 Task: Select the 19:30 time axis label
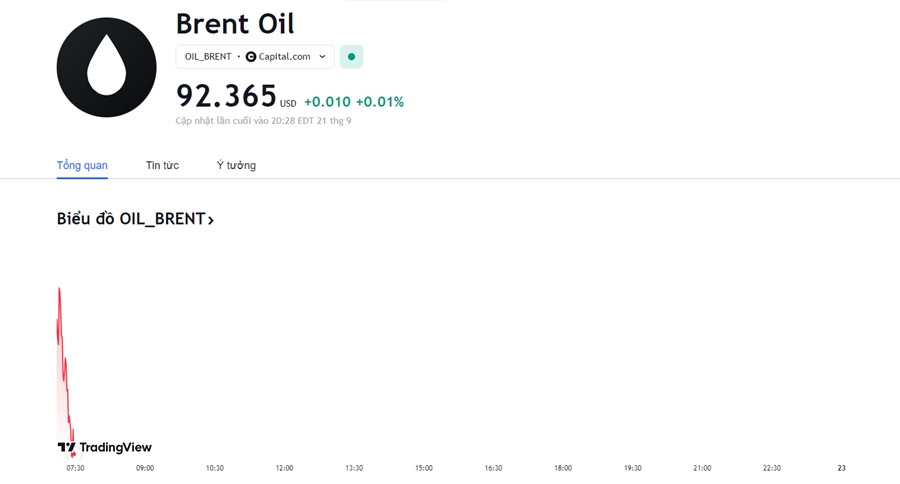coord(633,468)
